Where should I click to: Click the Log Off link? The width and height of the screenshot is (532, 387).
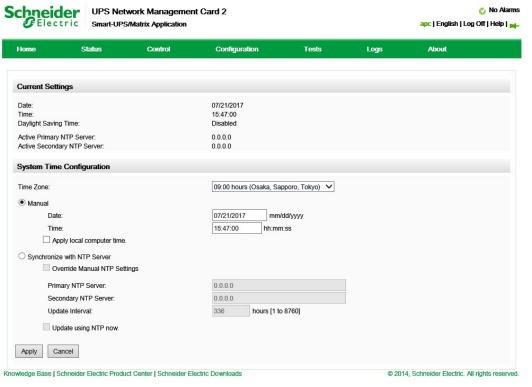coord(474,24)
